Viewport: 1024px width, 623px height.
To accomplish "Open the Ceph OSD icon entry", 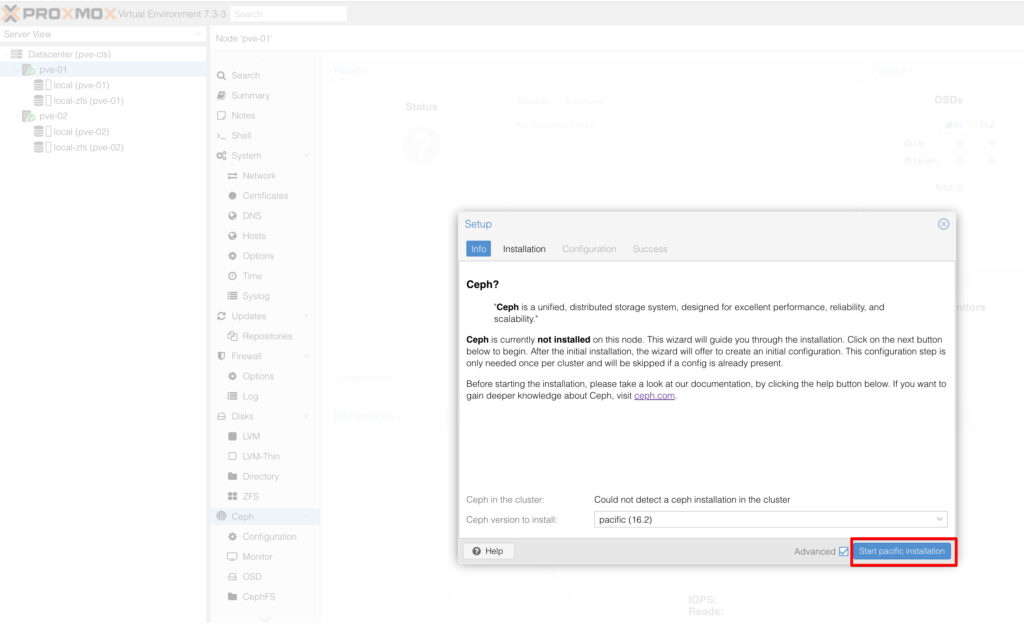I will pyautogui.click(x=232, y=577).
